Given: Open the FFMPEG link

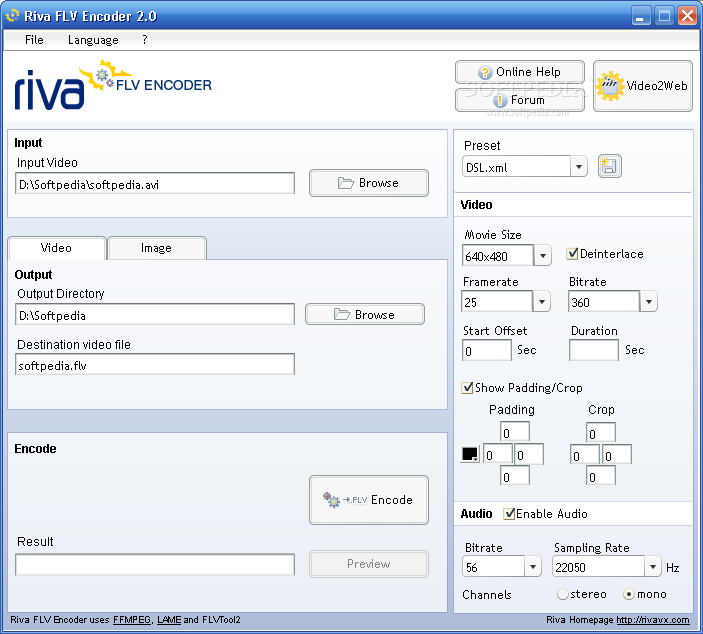Looking at the screenshot, I should [x=132, y=620].
